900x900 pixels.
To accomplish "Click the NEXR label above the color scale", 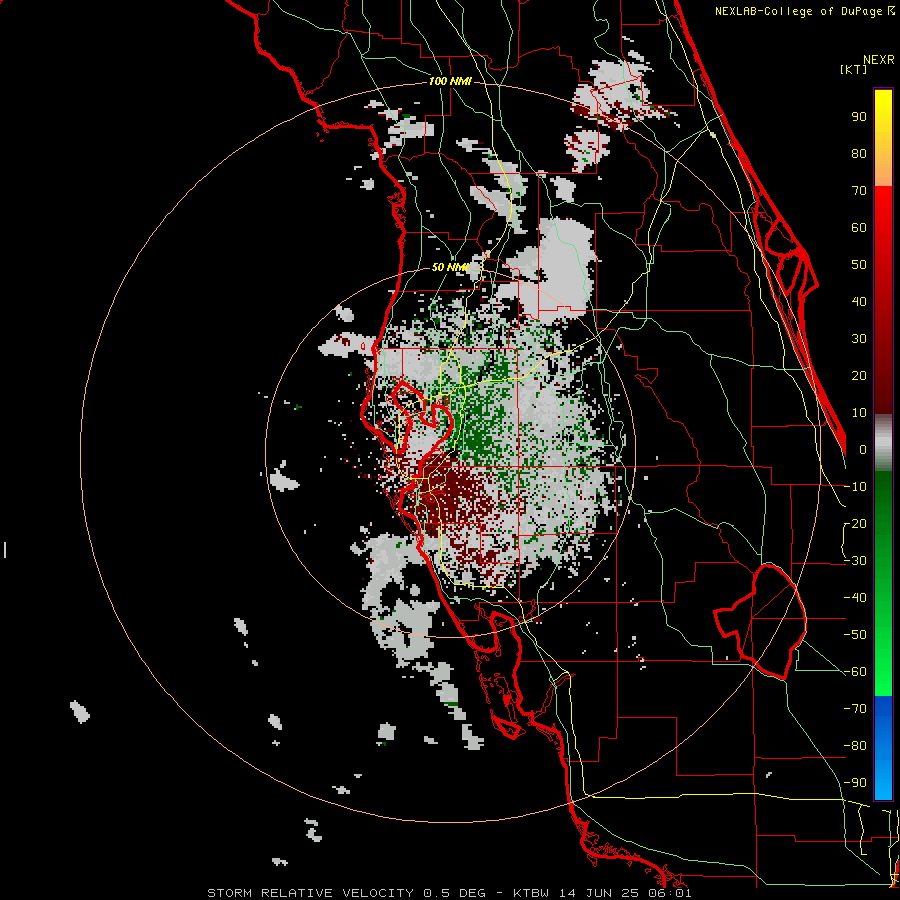I will 879,60.
